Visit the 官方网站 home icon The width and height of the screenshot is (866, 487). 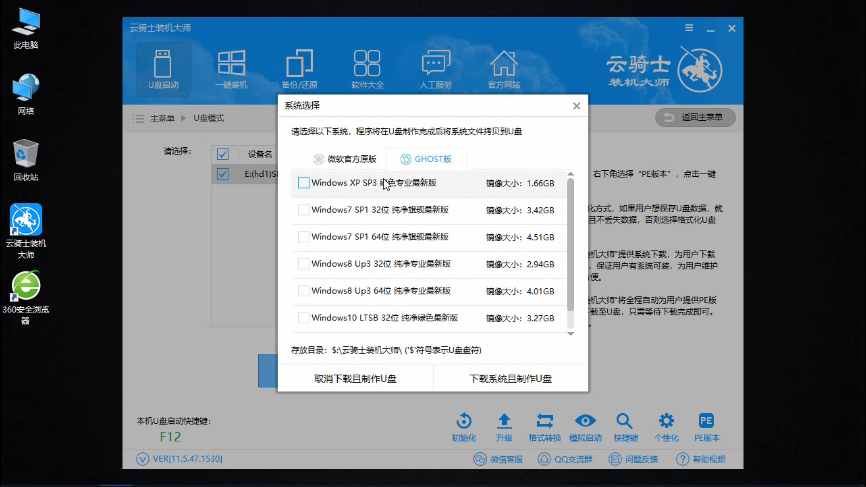point(504,70)
